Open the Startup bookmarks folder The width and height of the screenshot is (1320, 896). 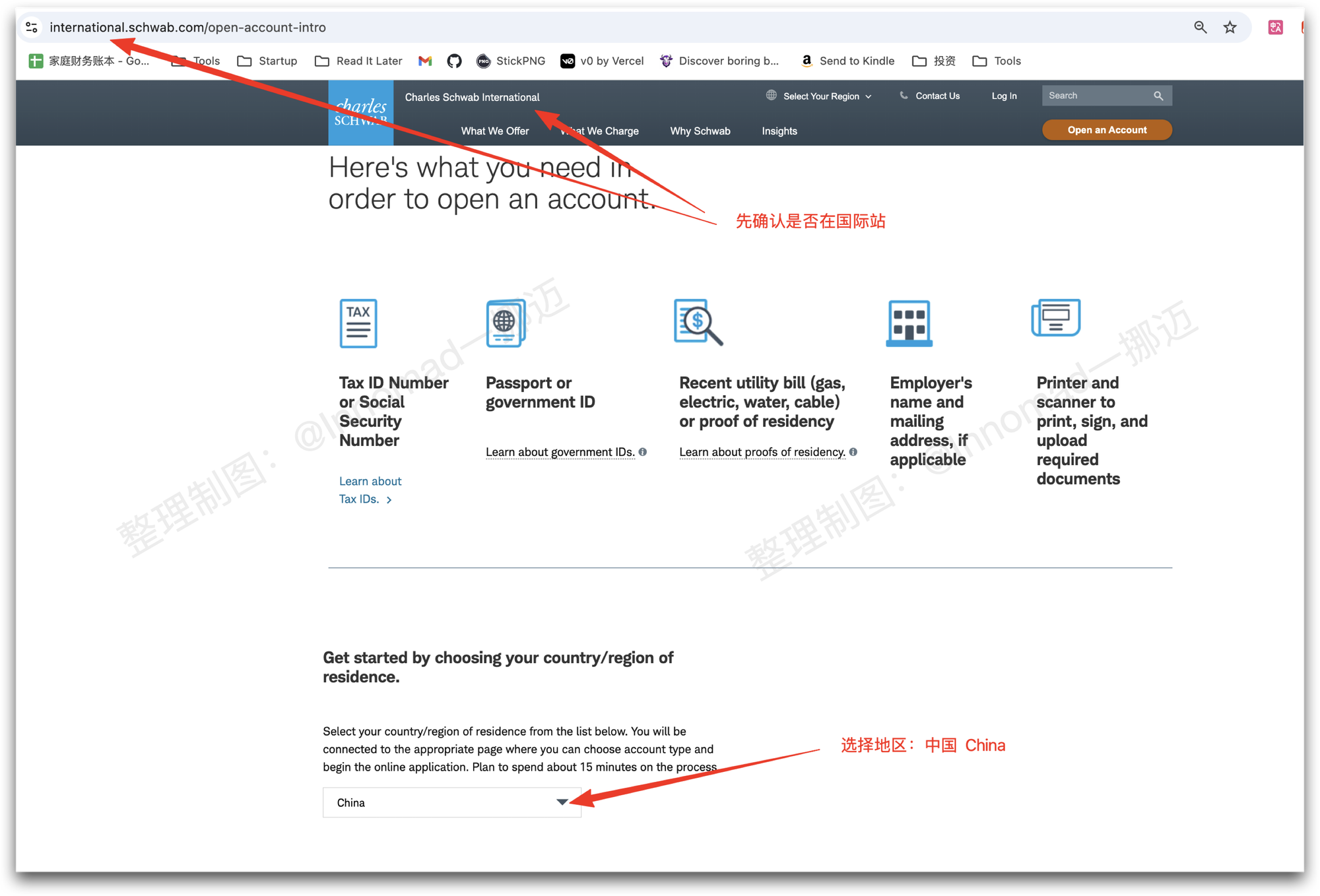(267, 61)
